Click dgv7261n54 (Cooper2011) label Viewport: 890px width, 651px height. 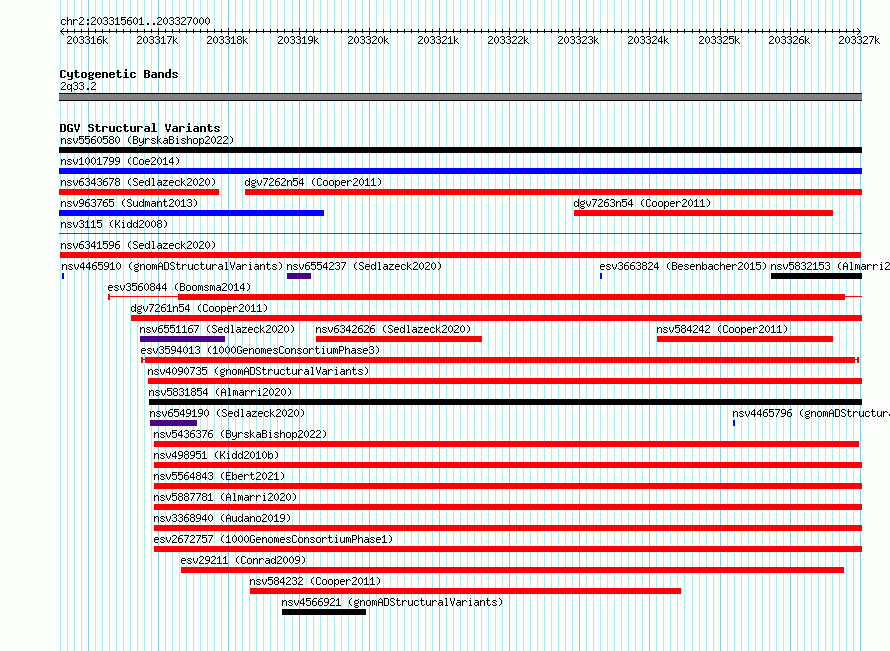click(x=199, y=308)
